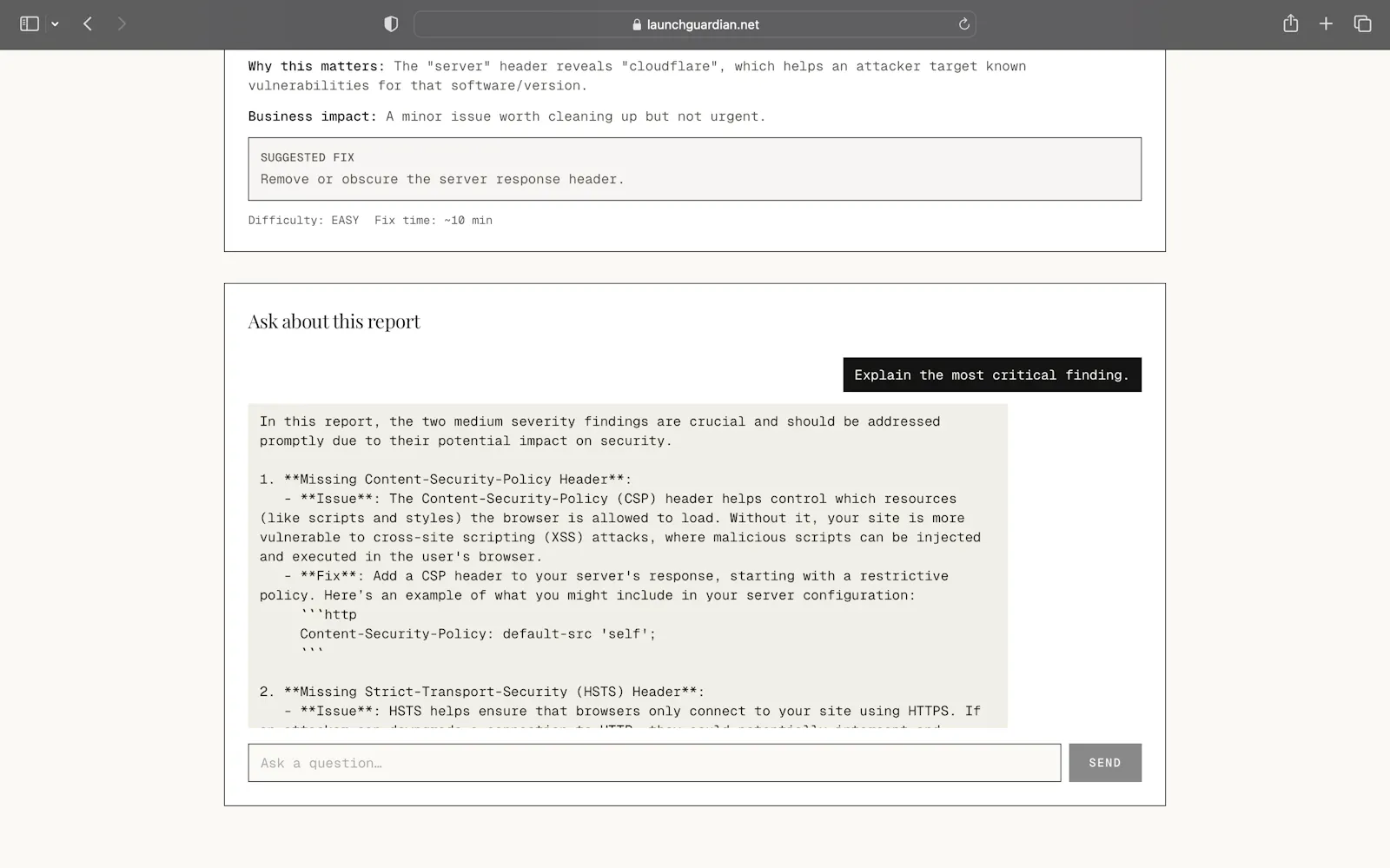The height and width of the screenshot is (868, 1390).
Task: Select 'Remove or obscure the server response header.' text
Action: point(442,179)
